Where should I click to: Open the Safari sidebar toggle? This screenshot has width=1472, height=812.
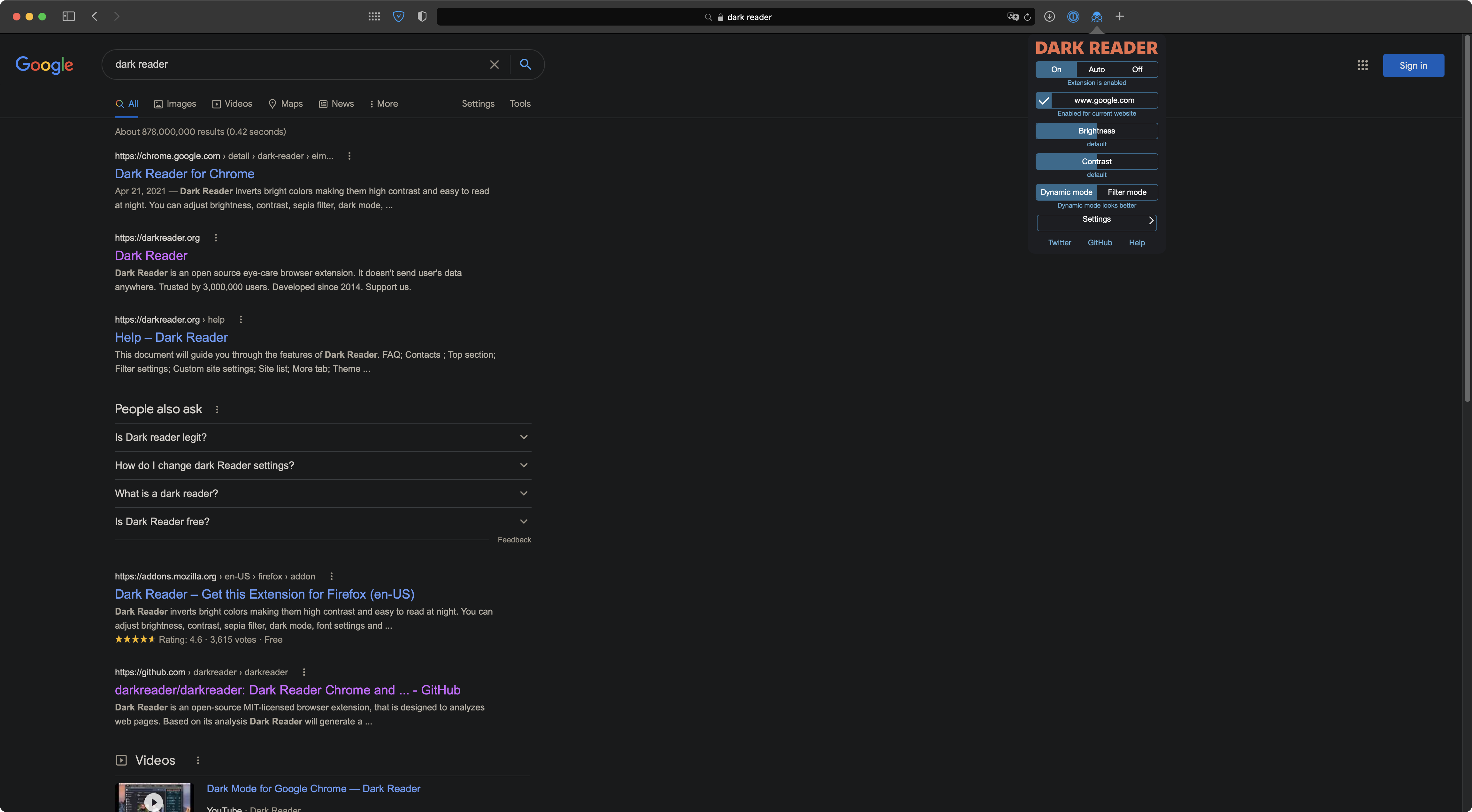click(x=69, y=17)
